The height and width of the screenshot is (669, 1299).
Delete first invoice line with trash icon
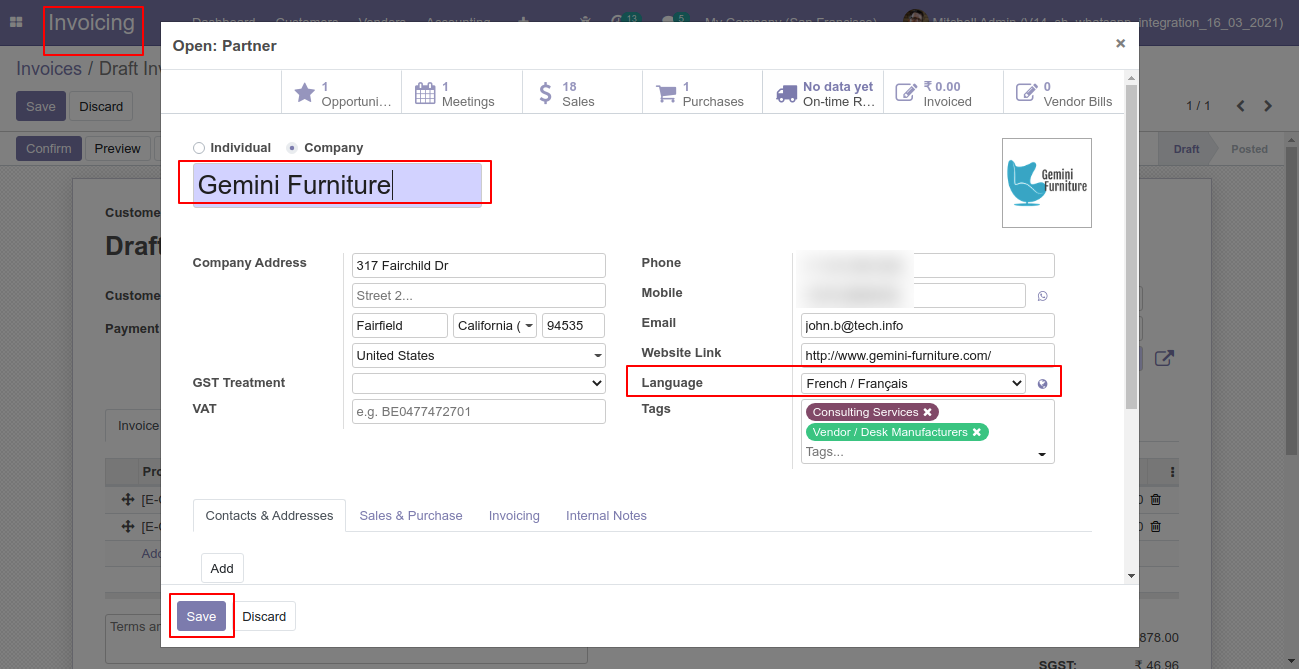tap(1156, 500)
